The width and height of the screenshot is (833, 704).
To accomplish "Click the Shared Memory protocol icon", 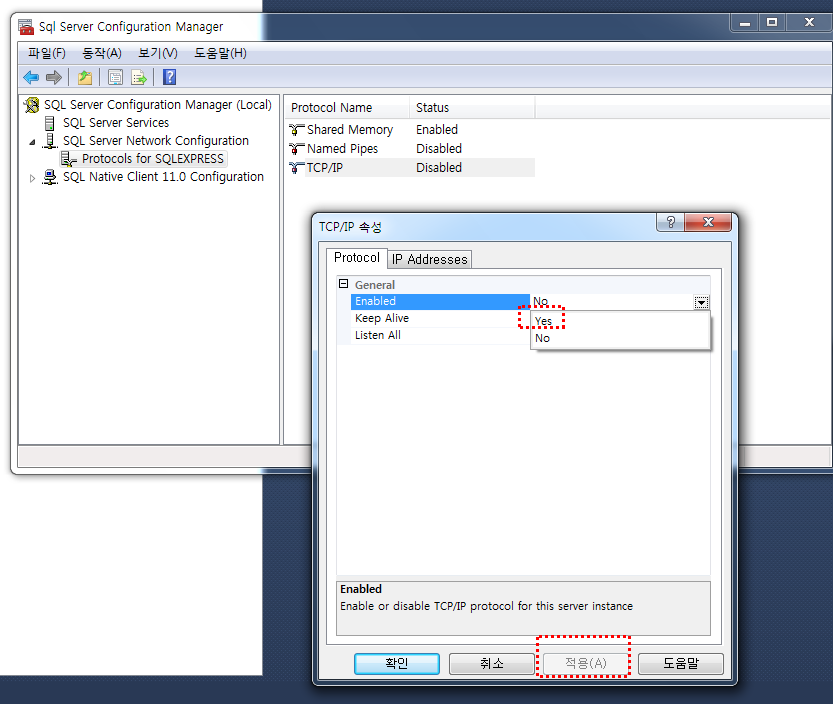I will [296, 130].
